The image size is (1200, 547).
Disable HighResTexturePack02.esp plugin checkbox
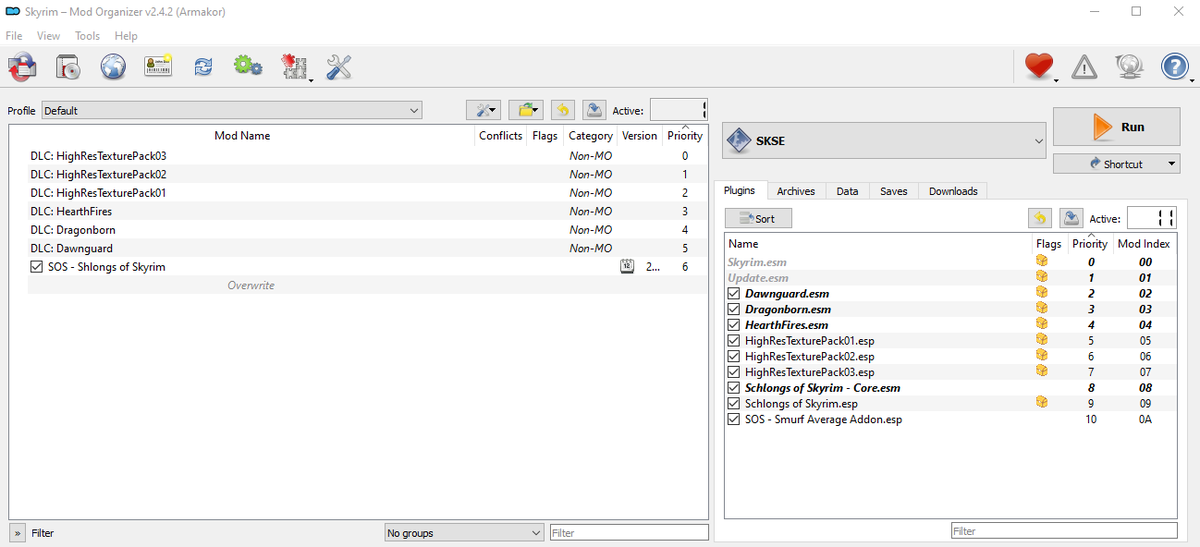[734, 357]
